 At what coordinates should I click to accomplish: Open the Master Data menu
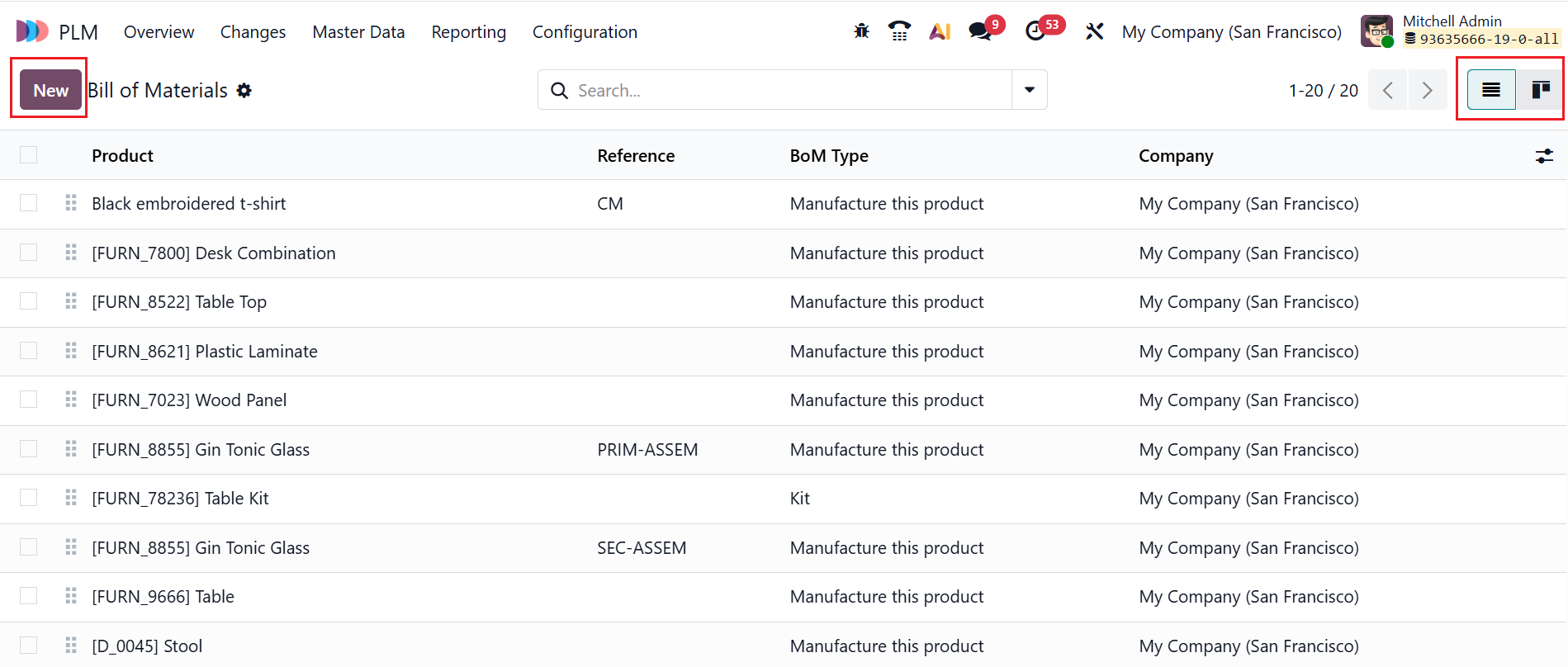coord(358,32)
